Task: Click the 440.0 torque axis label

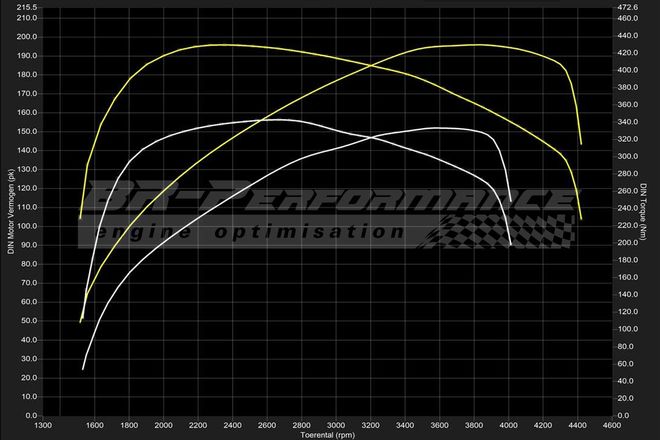Action: 628,36
